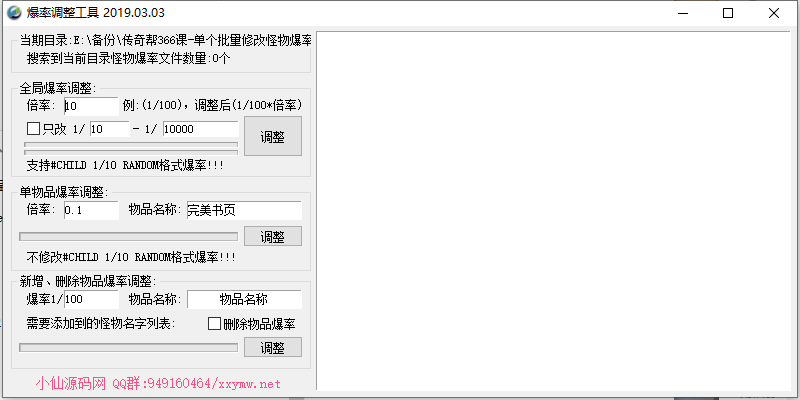Click the single-item 倍率 field containing 0.1

tap(91, 210)
